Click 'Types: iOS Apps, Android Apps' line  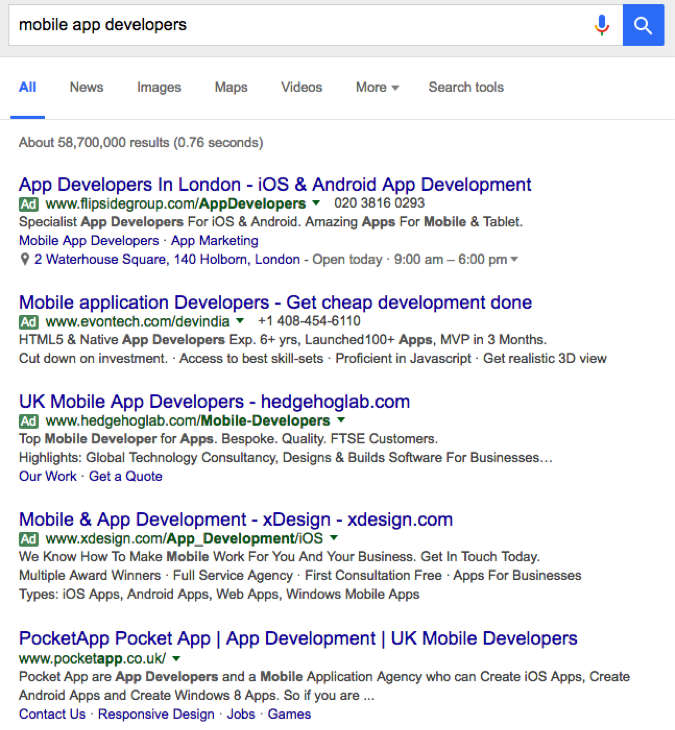click(219, 594)
